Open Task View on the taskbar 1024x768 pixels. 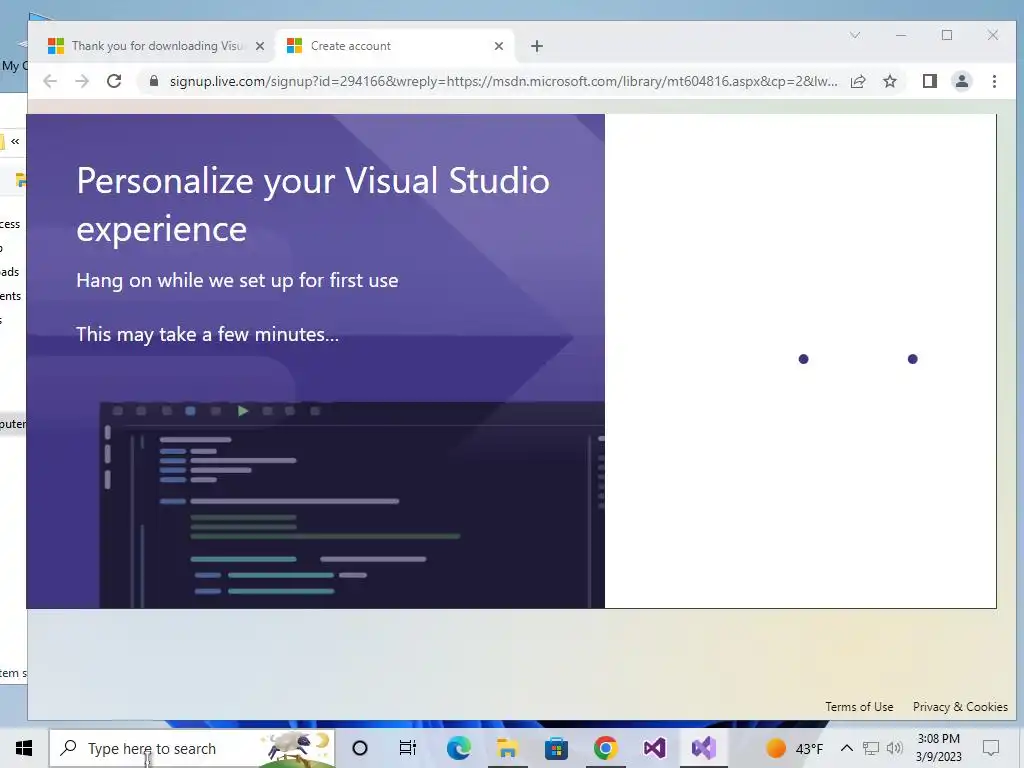tap(408, 748)
